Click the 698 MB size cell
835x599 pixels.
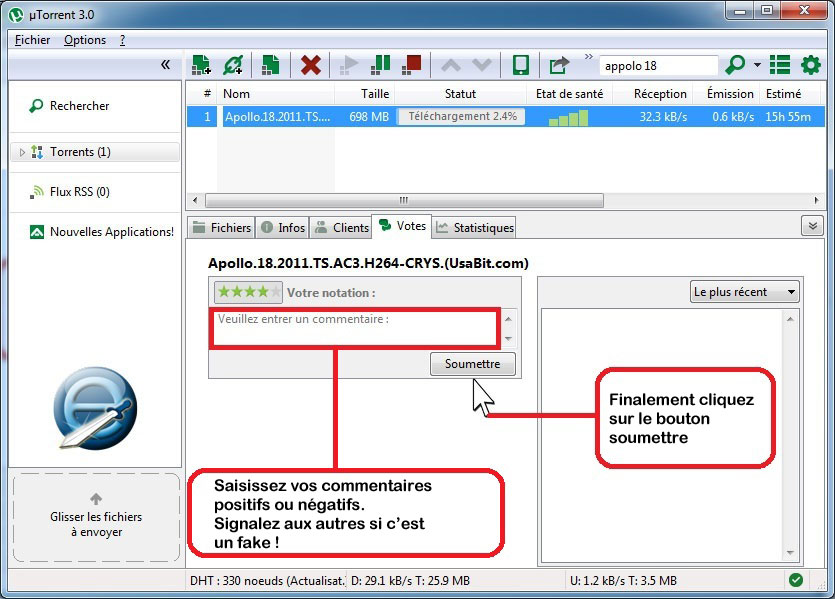tap(369, 117)
